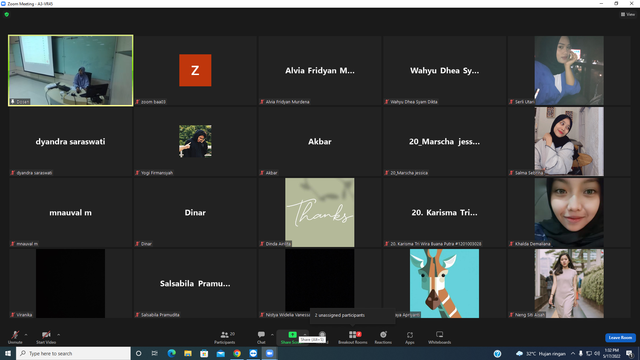
Task: Click the blue help icon in tray
Action: 497,353
